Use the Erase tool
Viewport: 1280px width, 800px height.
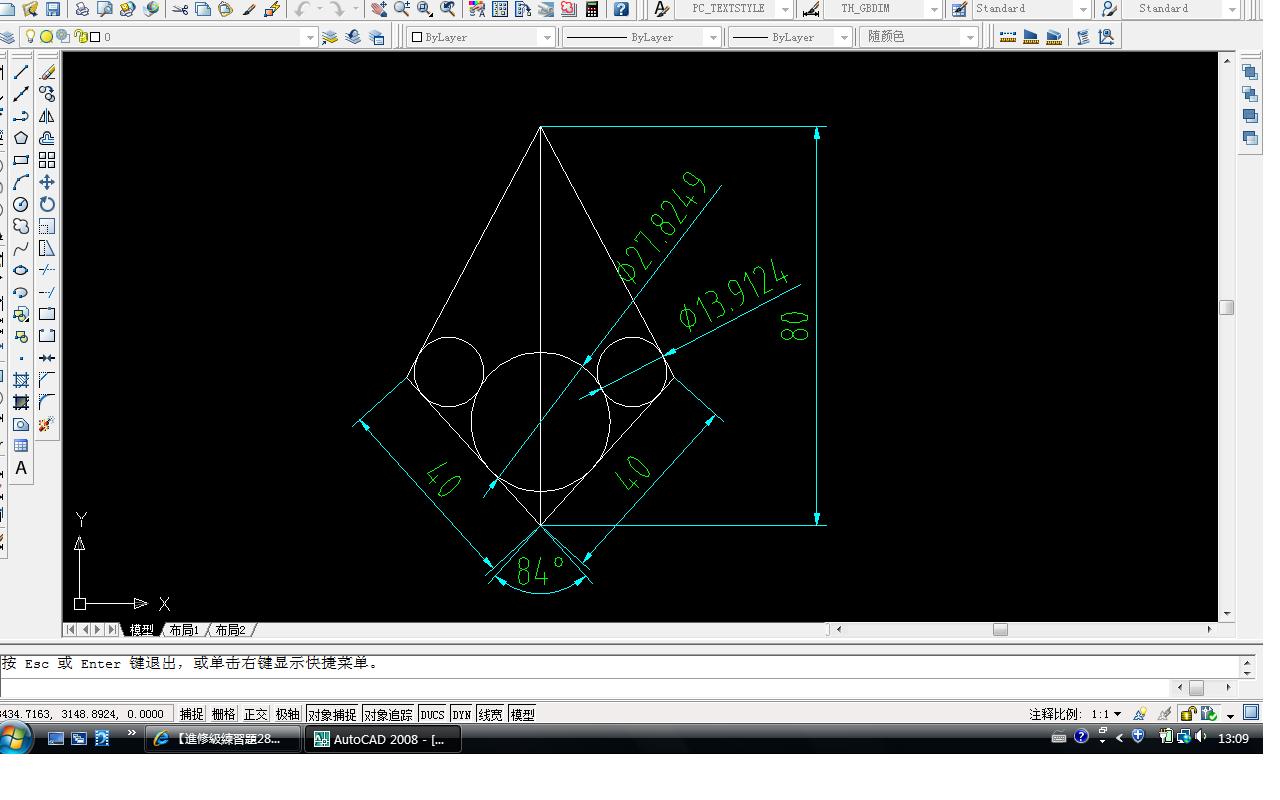click(47, 72)
